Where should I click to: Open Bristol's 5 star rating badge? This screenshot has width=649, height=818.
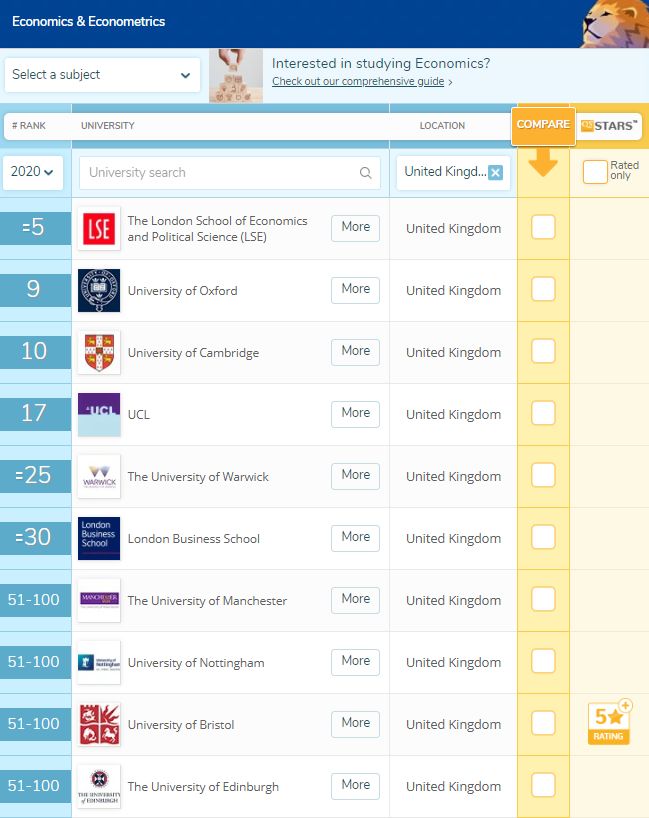[608, 722]
